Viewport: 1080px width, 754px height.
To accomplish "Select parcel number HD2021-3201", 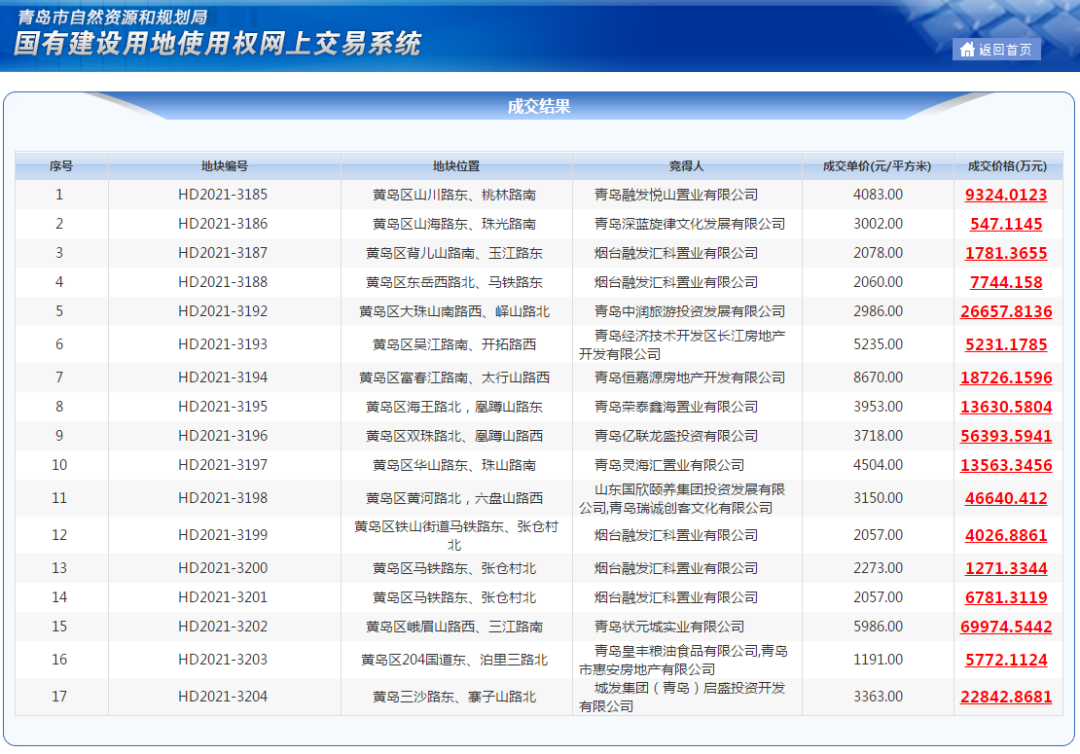I will click(x=222, y=598).
